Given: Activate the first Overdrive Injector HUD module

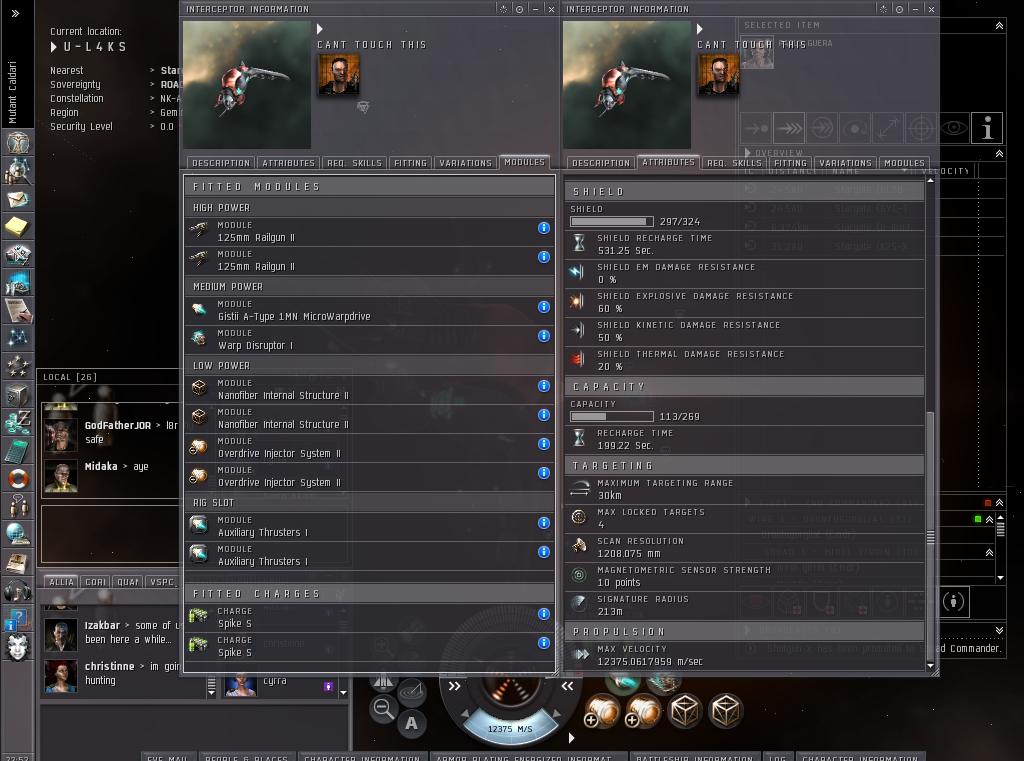Looking at the screenshot, I should pos(602,711).
